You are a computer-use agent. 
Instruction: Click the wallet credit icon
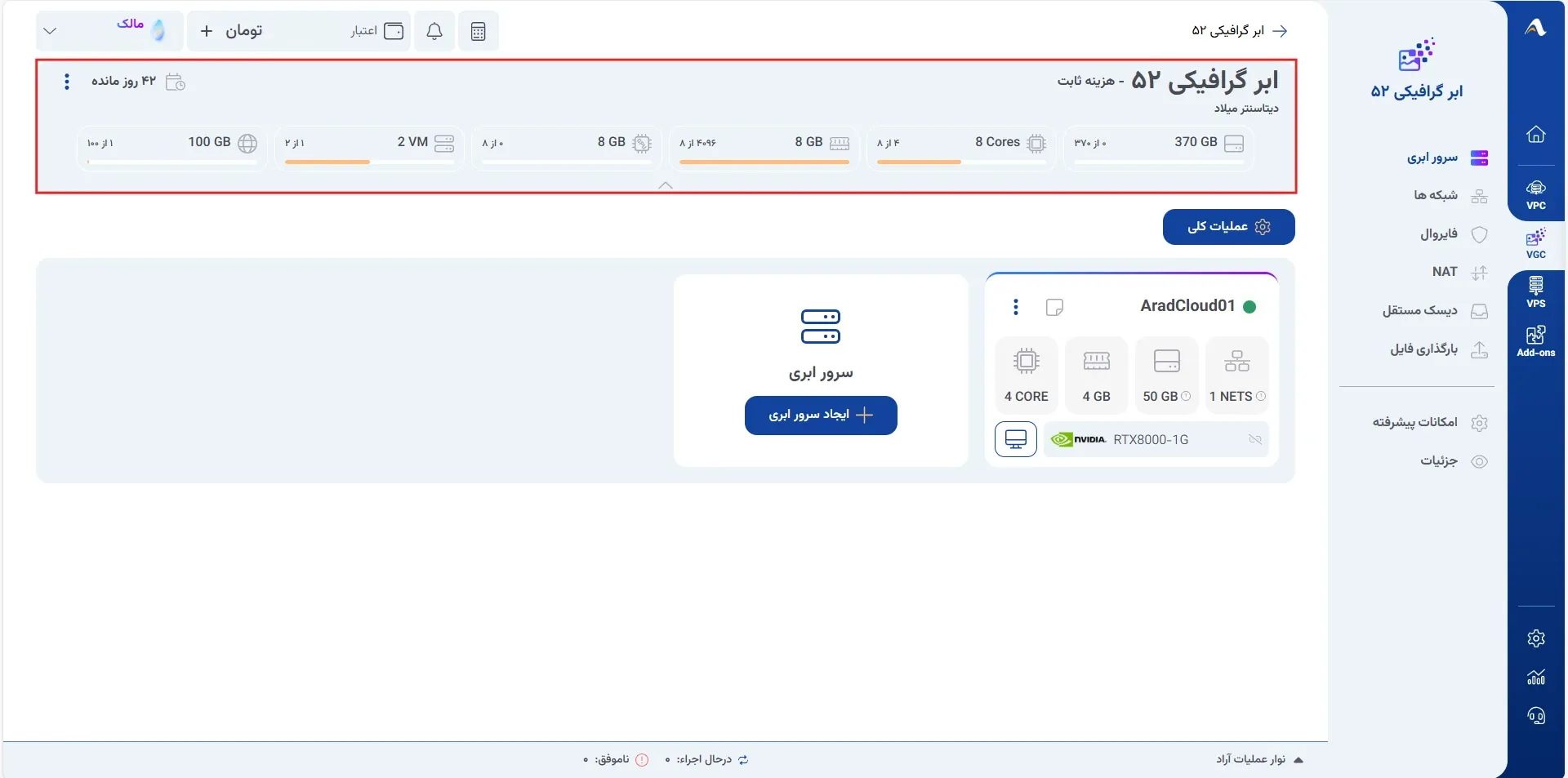point(394,31)
